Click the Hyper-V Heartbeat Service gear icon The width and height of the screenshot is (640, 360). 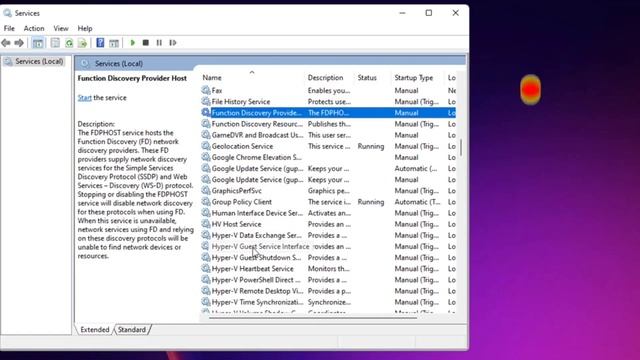pos(206,268)
